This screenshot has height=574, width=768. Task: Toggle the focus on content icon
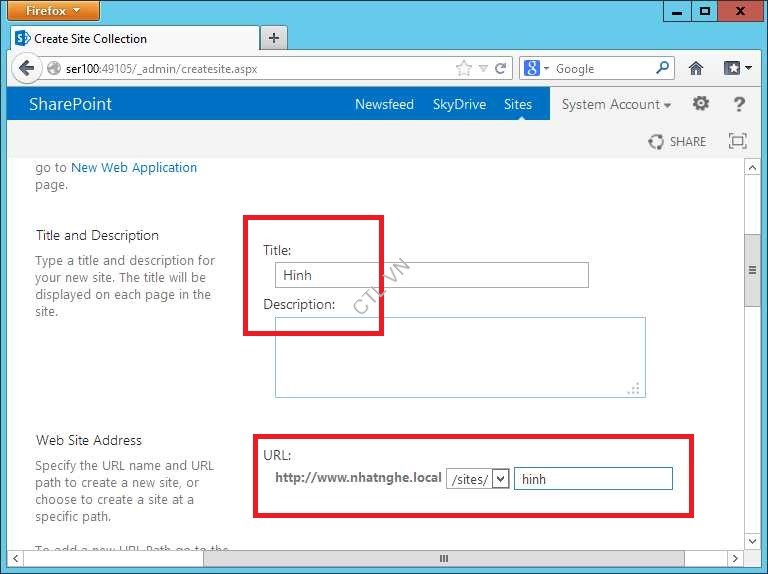point(738,142)
